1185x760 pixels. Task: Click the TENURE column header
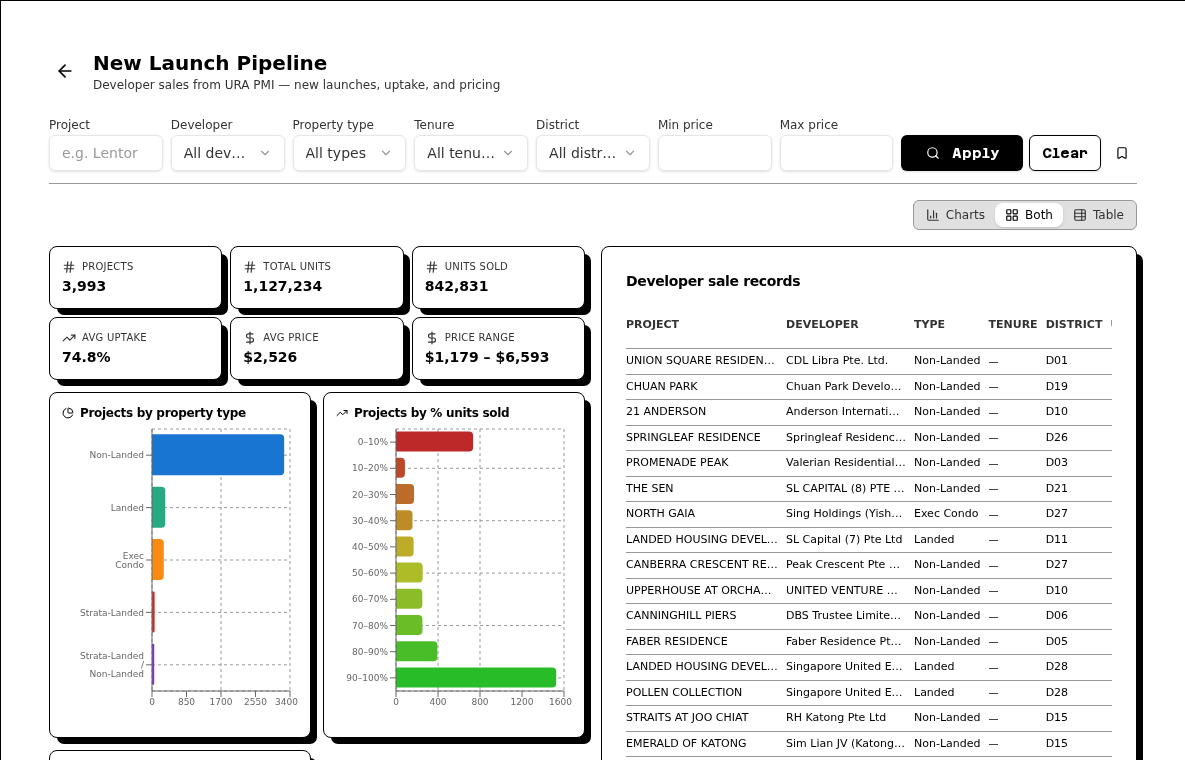click(x=1013, y=324)
